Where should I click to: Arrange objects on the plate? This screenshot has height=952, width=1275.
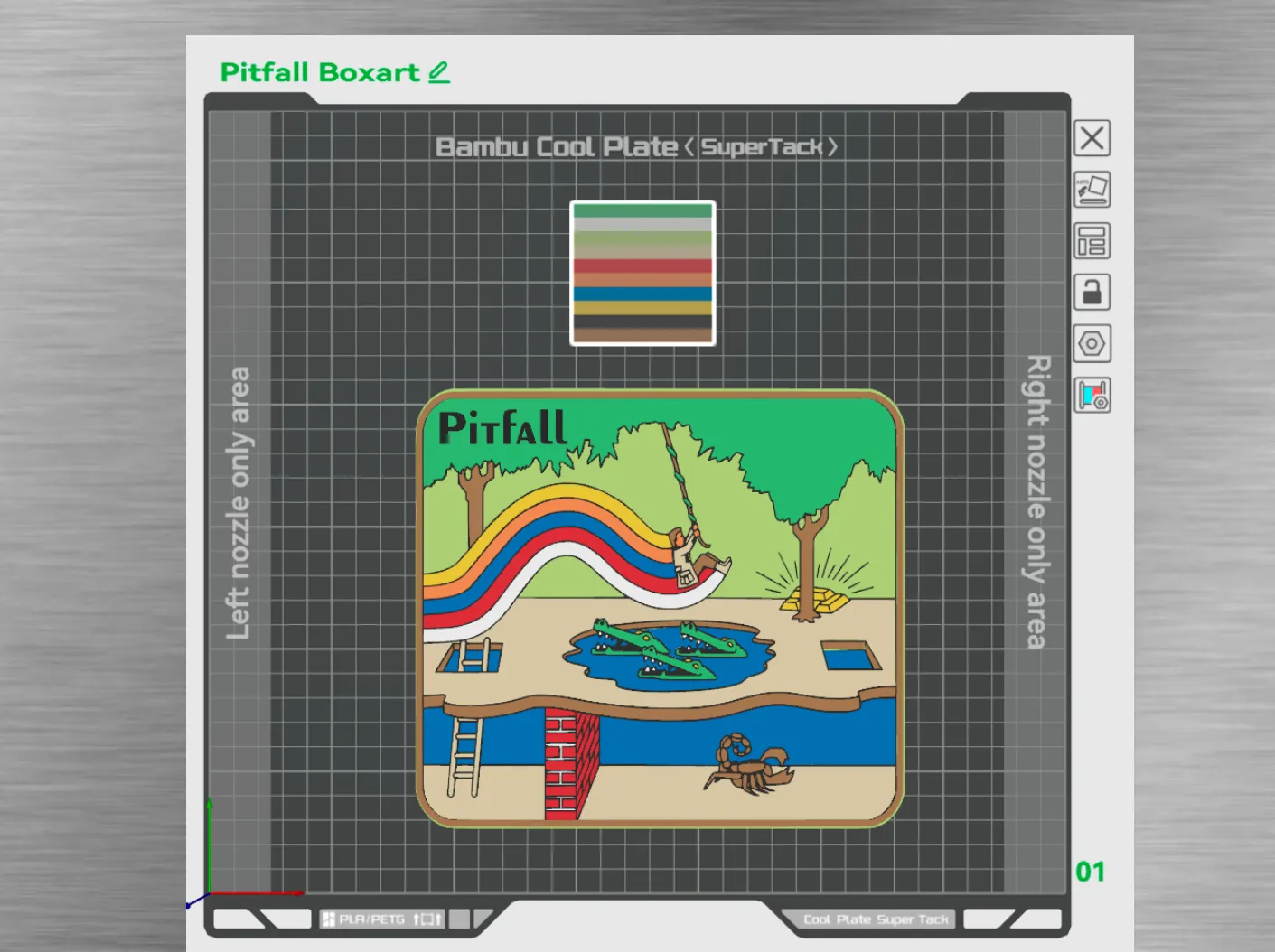pos(1092,241)
